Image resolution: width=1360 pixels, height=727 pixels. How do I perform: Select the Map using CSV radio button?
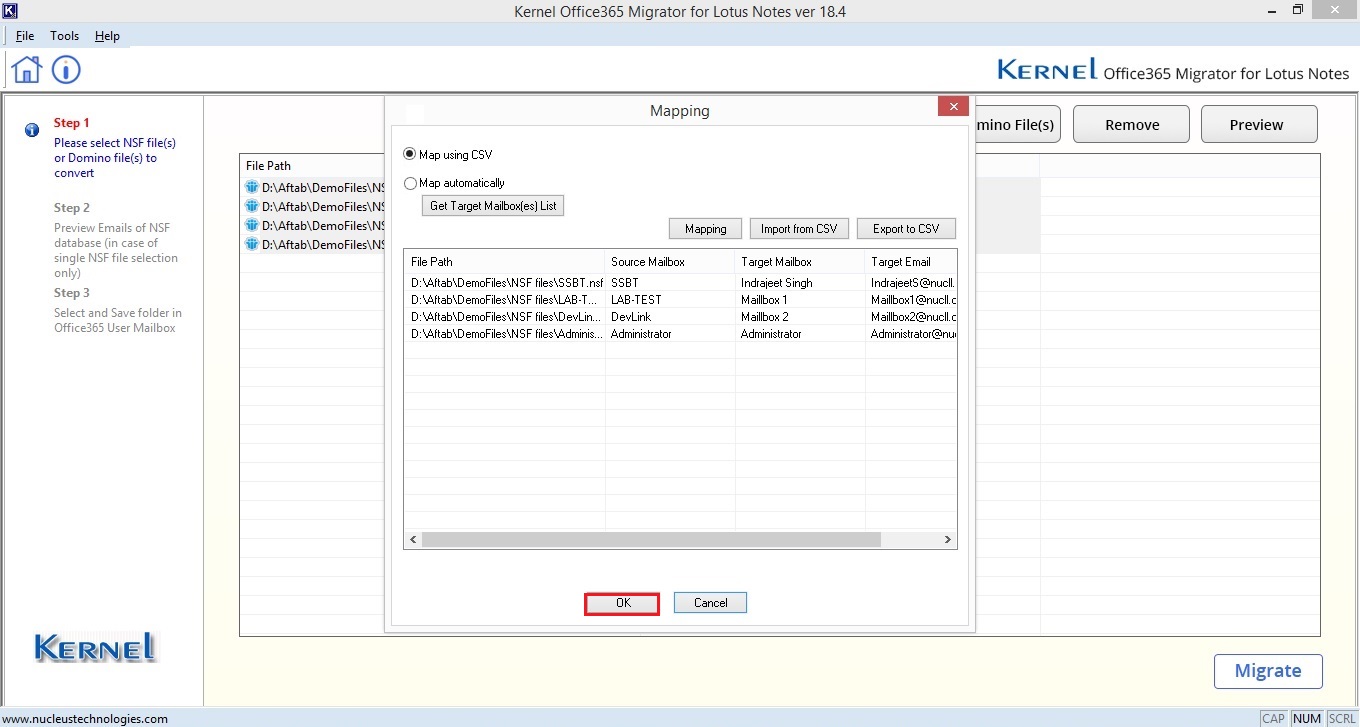tap(410, 155)
